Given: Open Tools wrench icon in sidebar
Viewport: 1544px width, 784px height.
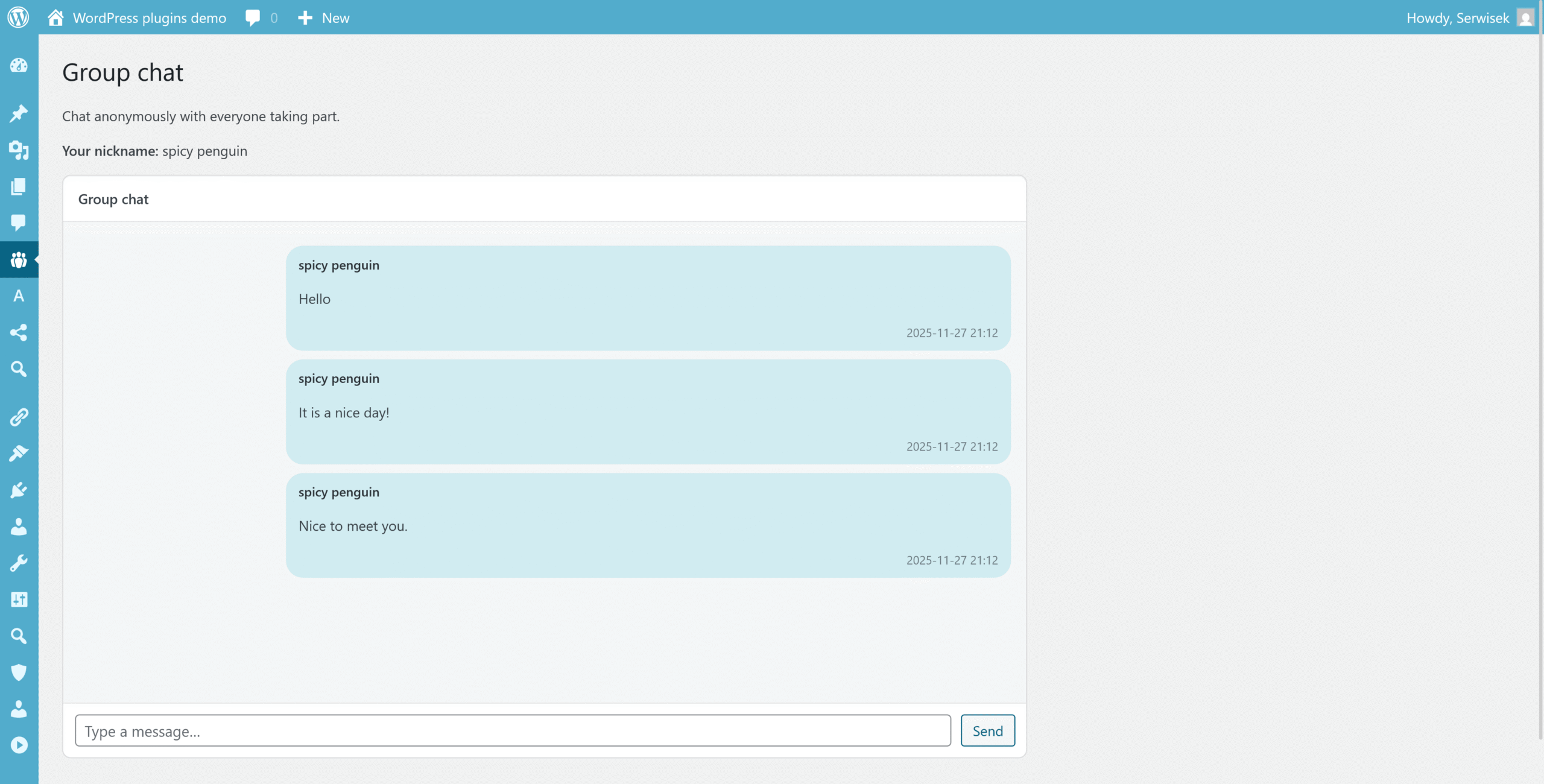Looking at the screenshot, I should (19, 563).
